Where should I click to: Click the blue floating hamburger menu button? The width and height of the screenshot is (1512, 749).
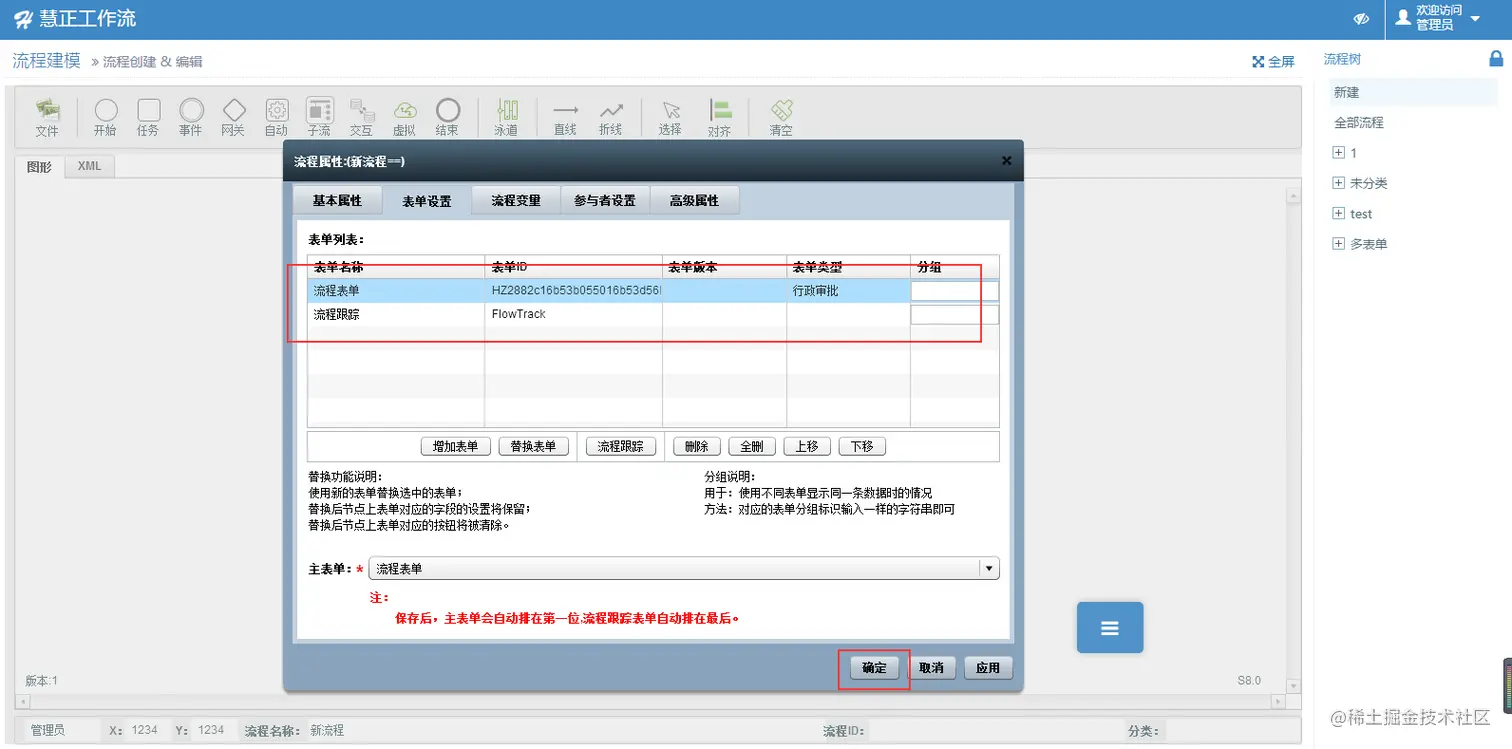[1110, 628]
